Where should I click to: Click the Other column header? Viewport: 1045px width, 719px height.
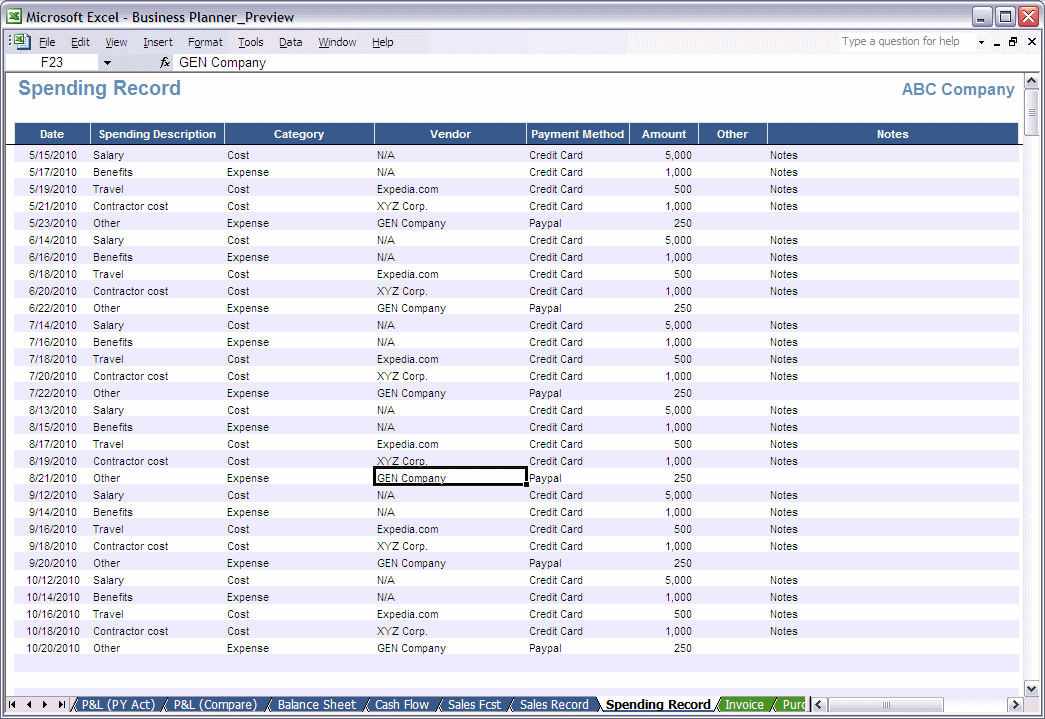(x=732, y=134)
